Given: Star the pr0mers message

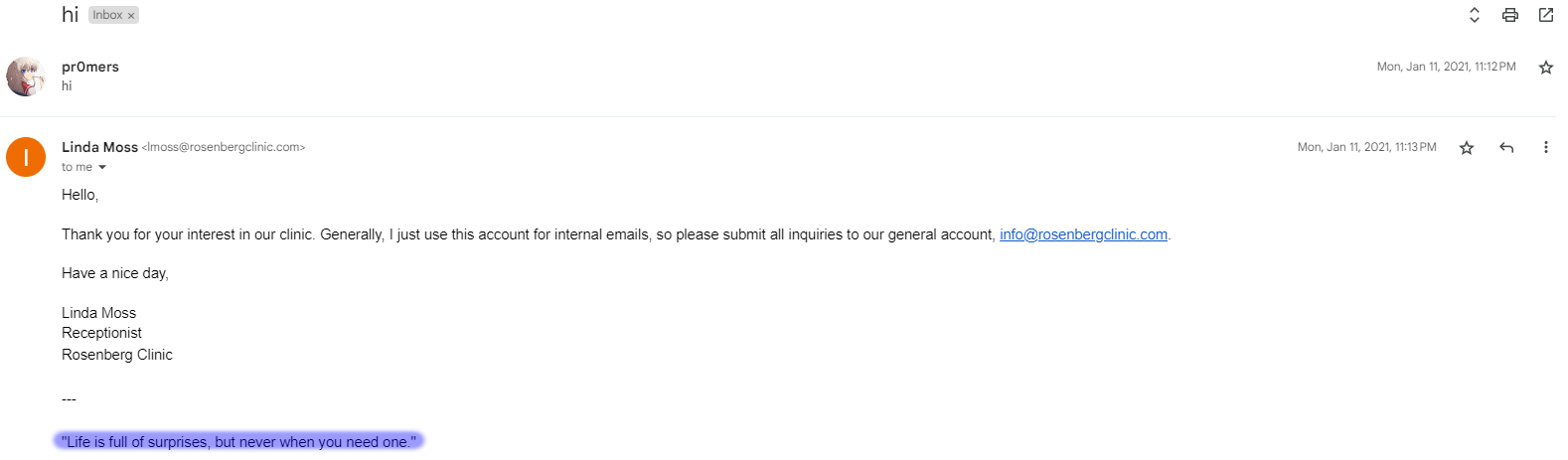Looking at the screenshot, I should point(1545,68).
